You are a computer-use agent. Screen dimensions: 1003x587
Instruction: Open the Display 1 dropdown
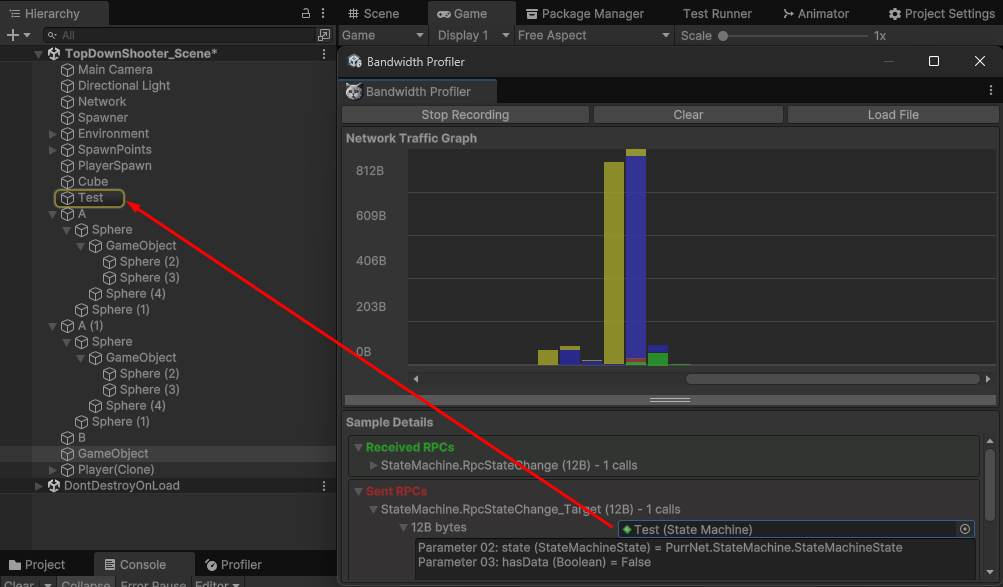[x=472, y=35]
